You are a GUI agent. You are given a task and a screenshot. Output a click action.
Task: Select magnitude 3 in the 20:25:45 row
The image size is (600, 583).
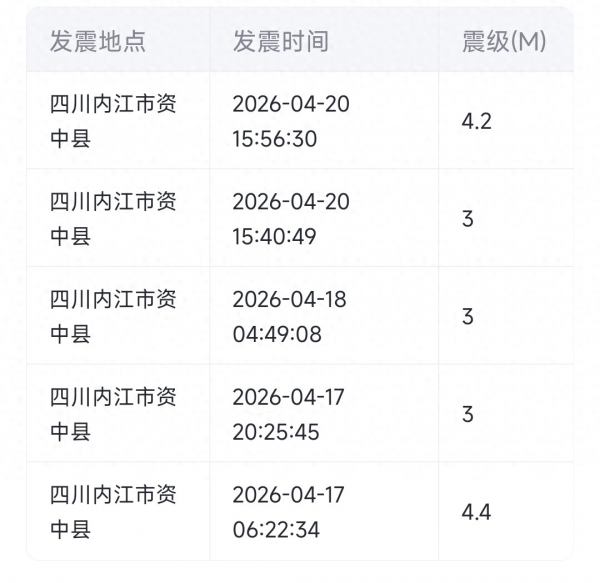click(468, 414)
